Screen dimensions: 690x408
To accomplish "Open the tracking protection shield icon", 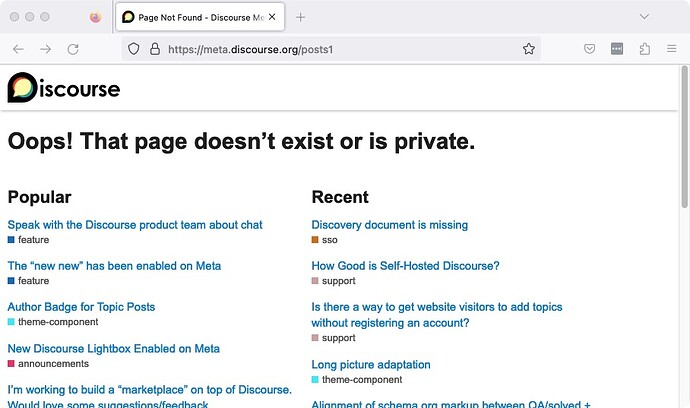I will (x=134, y=49).
